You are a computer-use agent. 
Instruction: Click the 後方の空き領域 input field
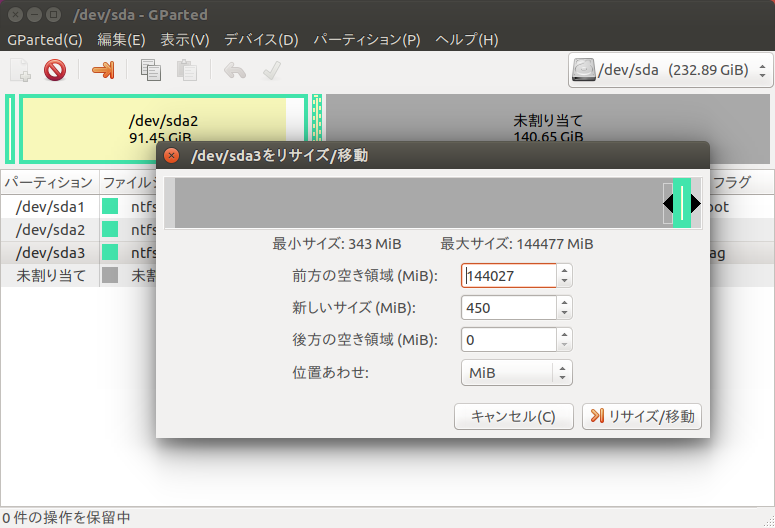[509, 340]
